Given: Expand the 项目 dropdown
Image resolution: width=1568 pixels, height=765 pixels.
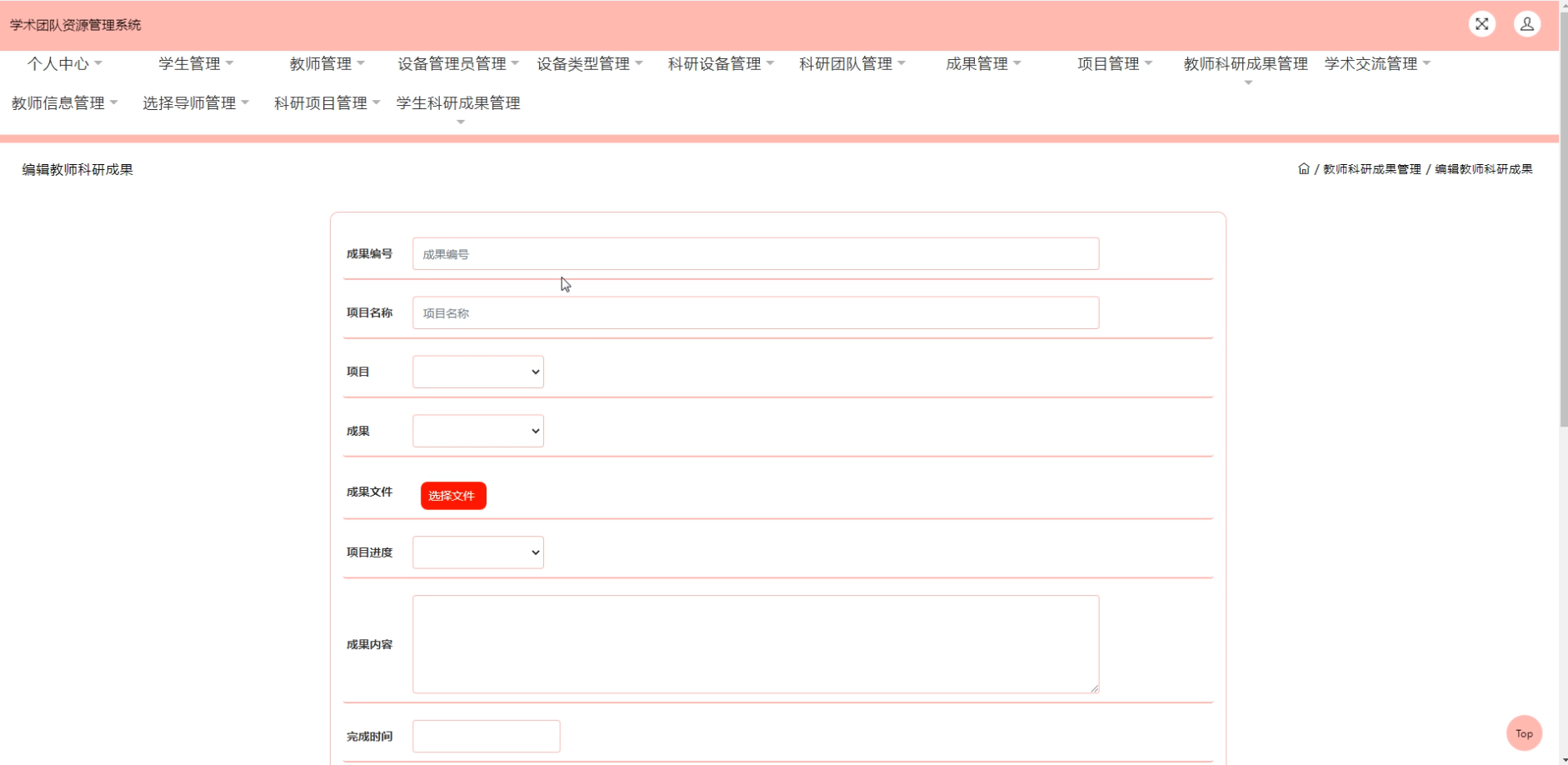Looking at the screenshot, I should (x=478, y=372).
